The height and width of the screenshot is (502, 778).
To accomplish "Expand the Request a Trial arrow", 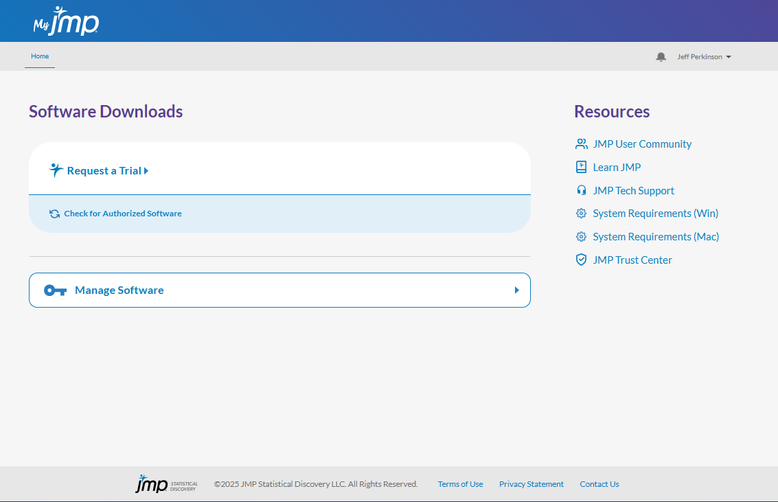I will (146, 171).
